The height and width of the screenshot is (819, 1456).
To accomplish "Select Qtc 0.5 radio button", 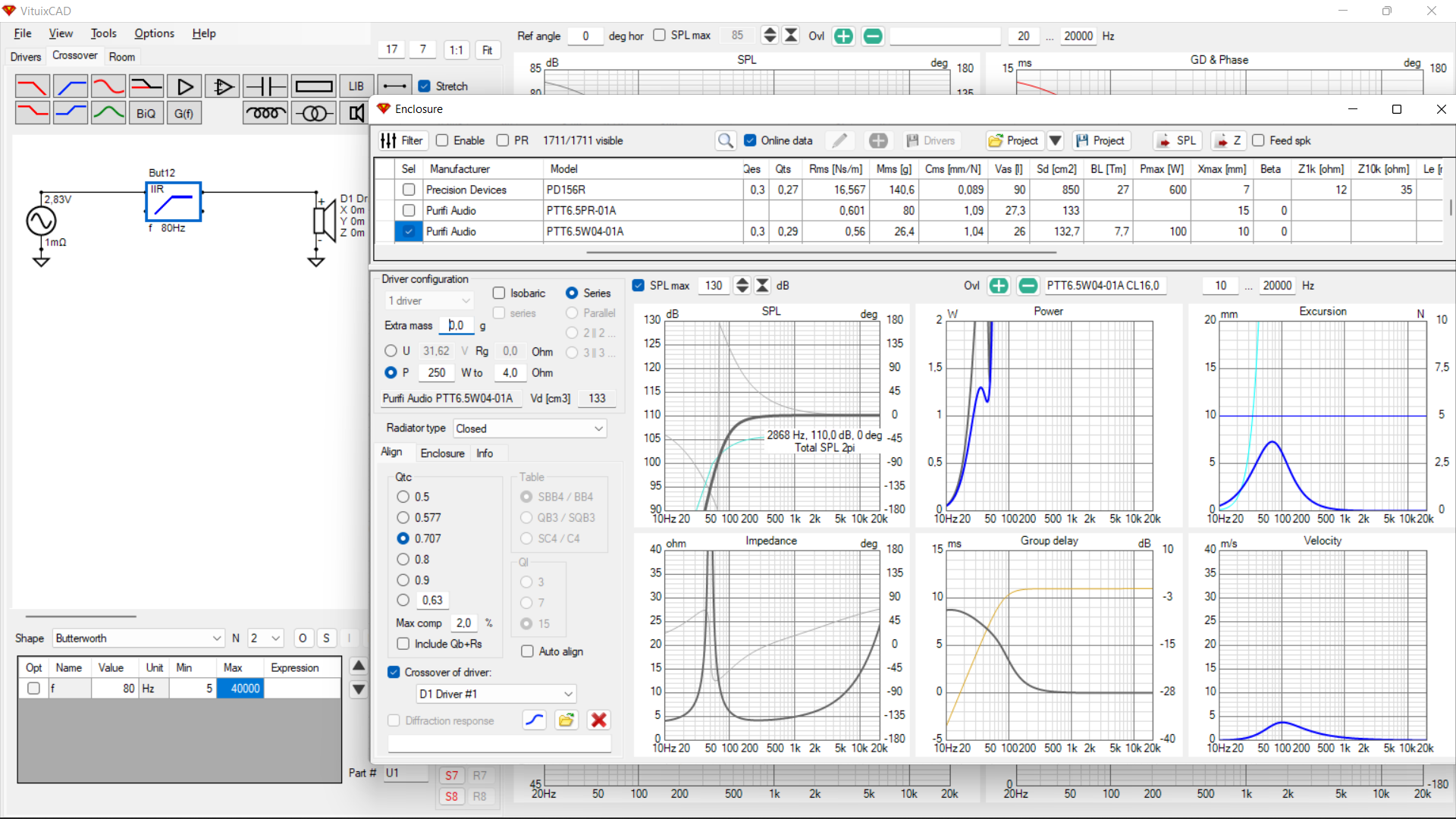I will coord(403,497).
